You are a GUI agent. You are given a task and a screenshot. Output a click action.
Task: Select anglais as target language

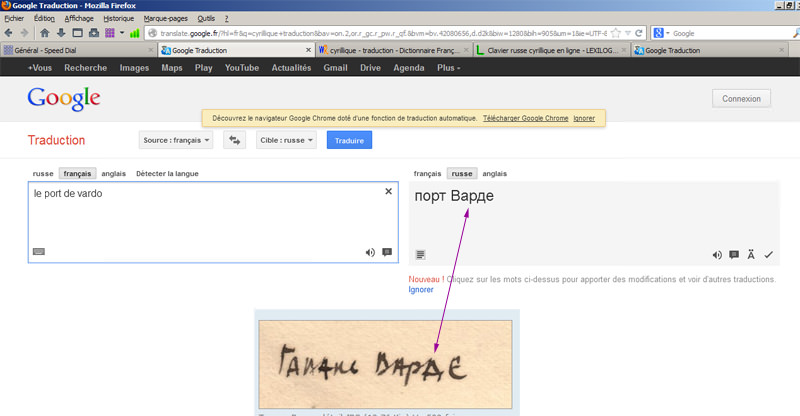494,174
